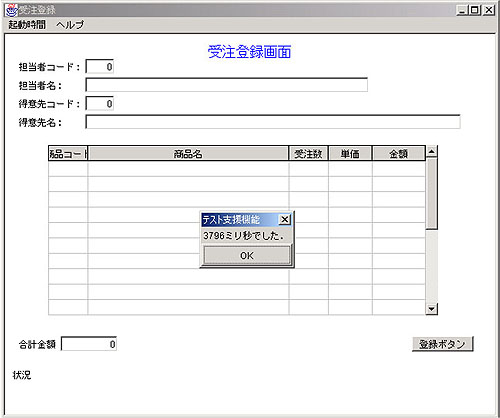Screen dimensions: 500x418
Task: Focus the 担当者名 text field
Action: point(227,85)
